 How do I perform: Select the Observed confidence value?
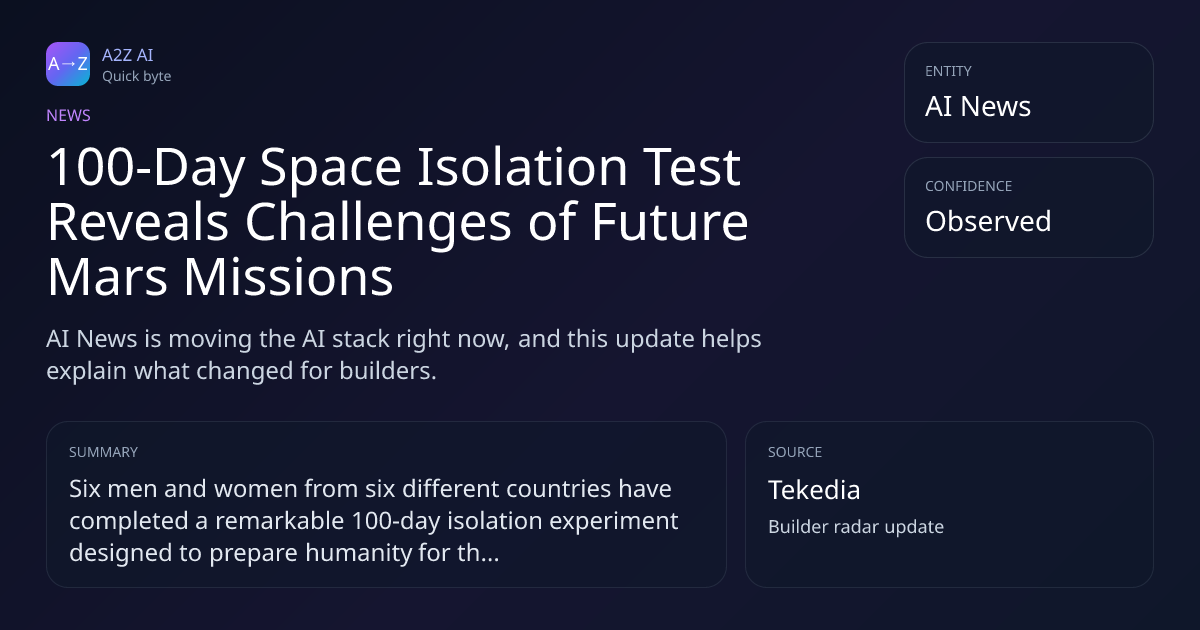[x=988, y=221]
